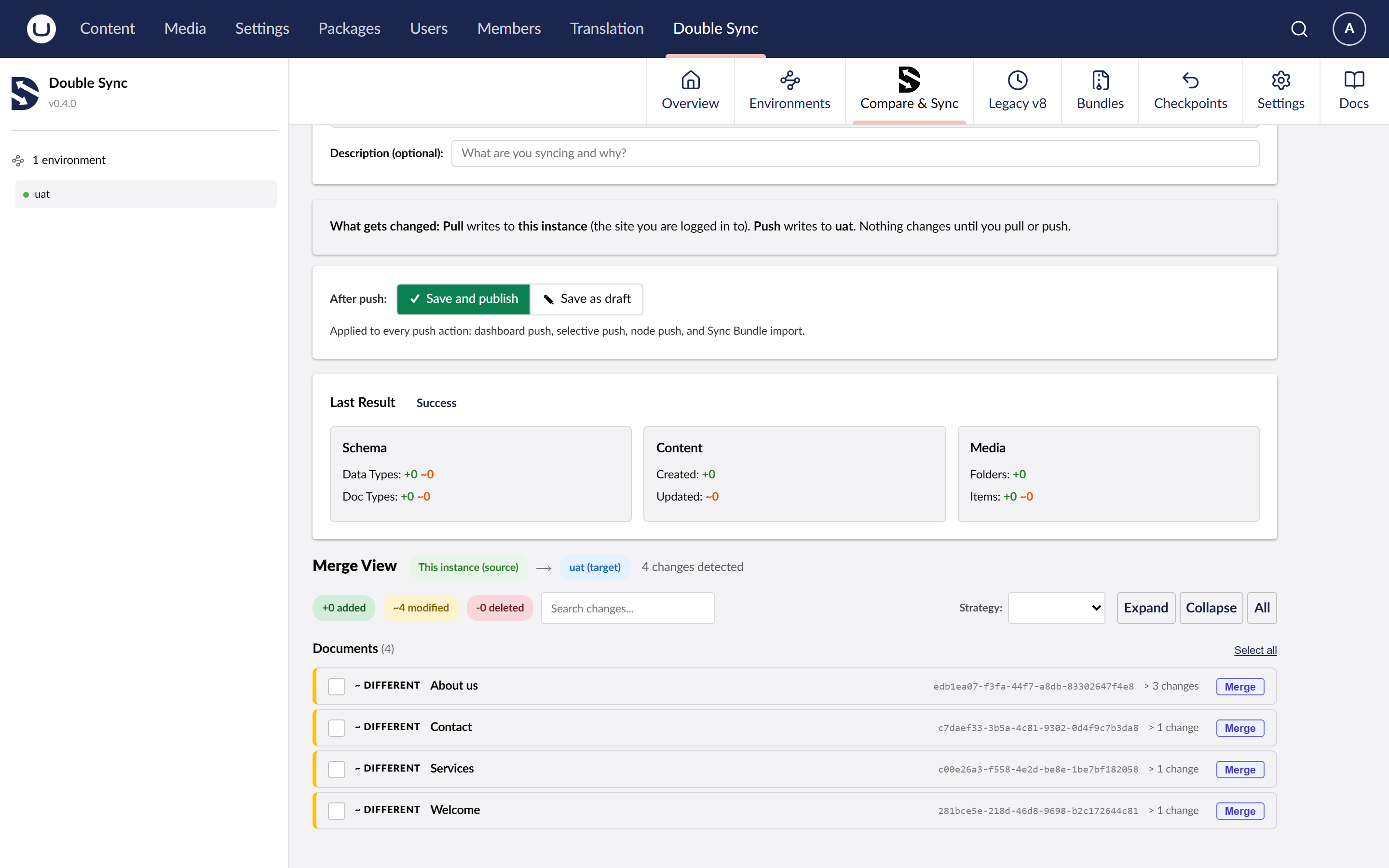
Task: Expand Contact 1 change details
Action: pos(1174,727)
